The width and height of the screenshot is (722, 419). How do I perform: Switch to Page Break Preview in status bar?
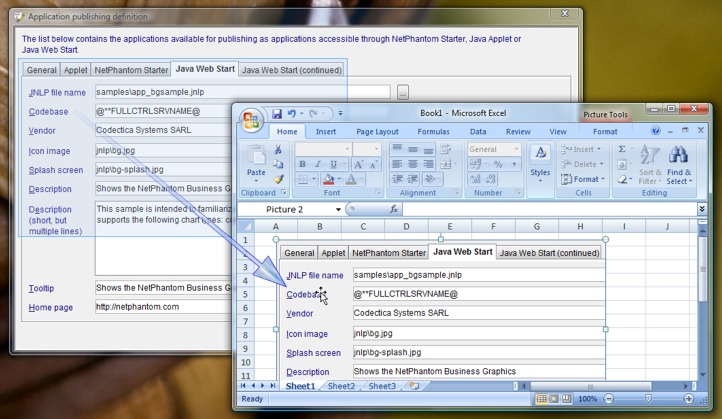click(x=566, y=399)
